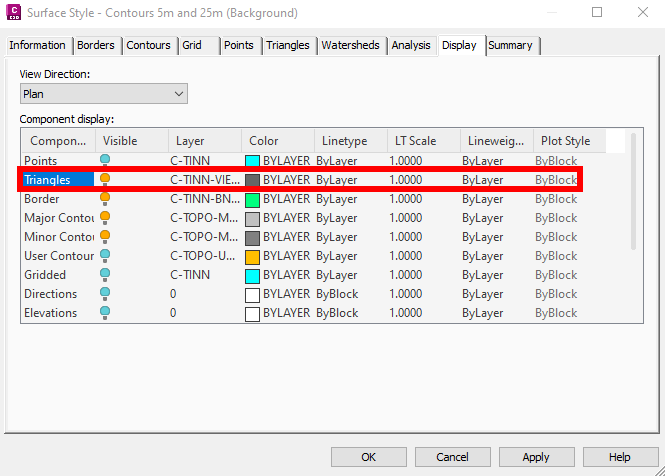Open the Help button
This screenshot has height=476, width=665.
[x=620, y=457]
